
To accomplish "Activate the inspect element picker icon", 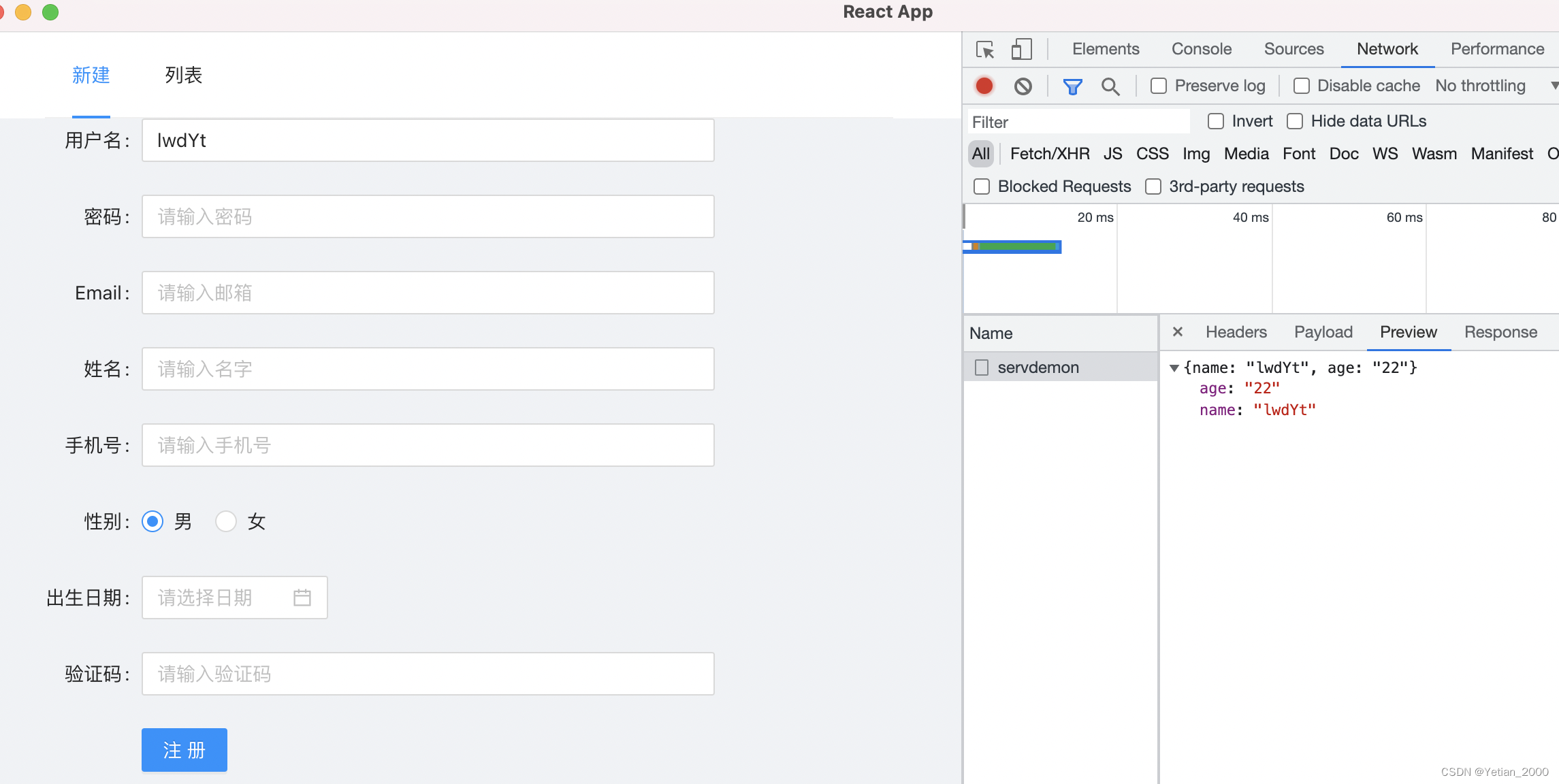I will (984, 50).
